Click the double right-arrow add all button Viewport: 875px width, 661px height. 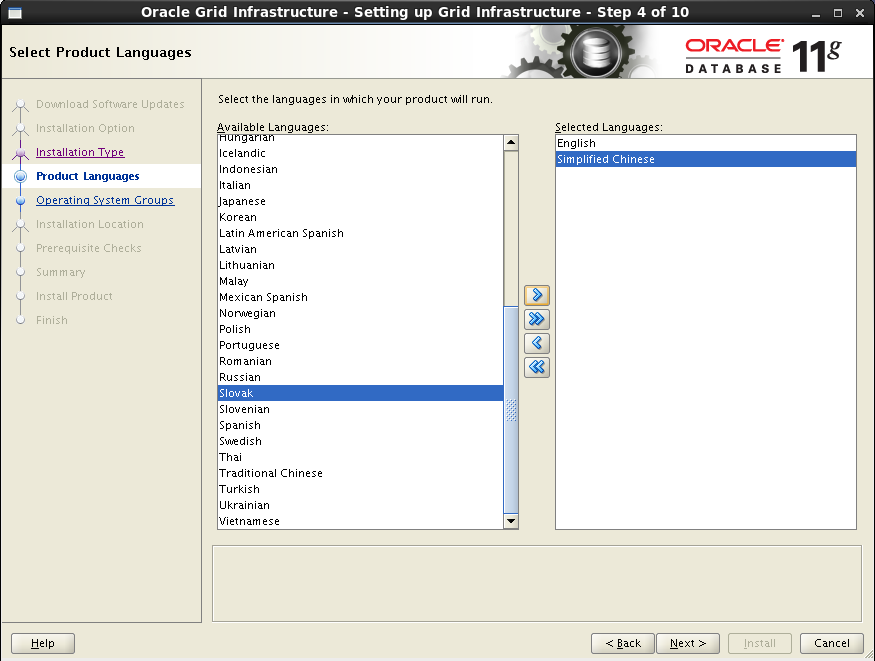(537, 319)
